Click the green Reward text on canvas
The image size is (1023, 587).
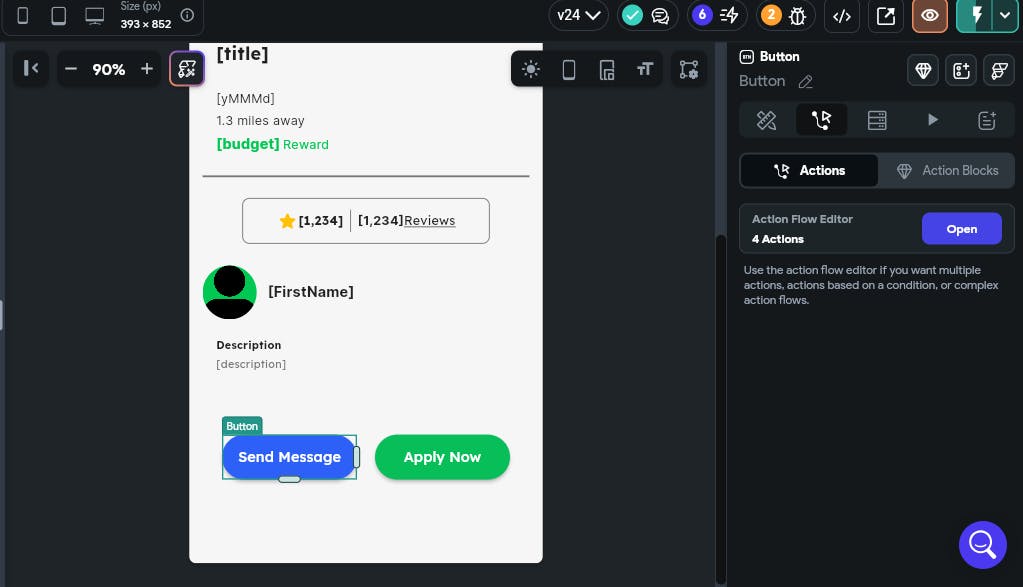pos(305,145)
